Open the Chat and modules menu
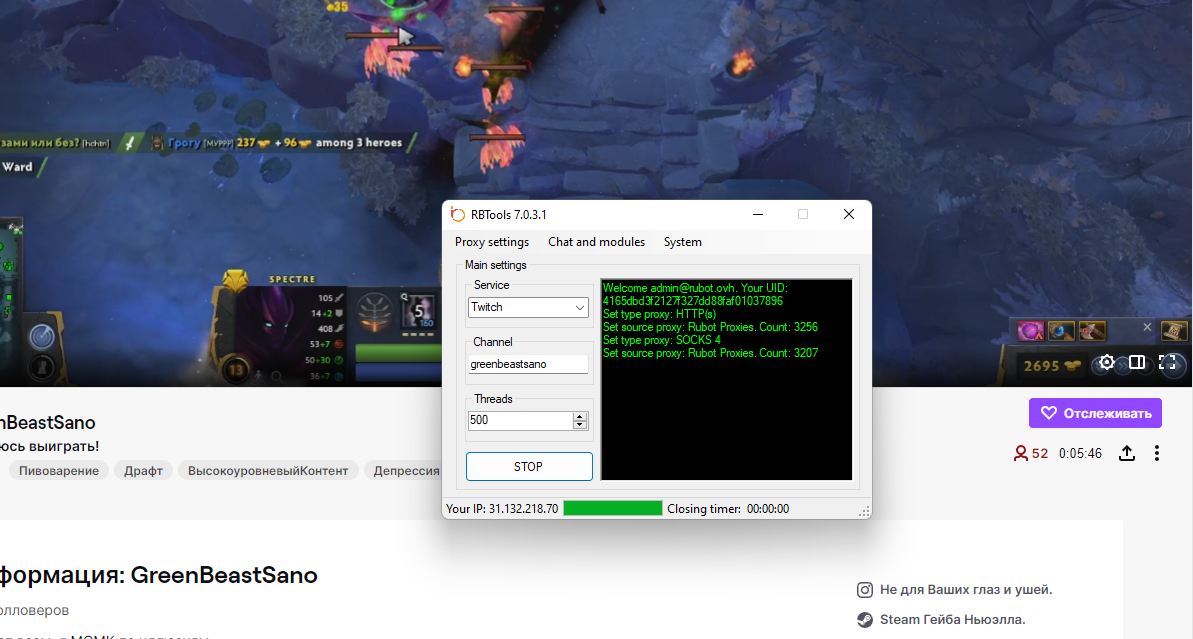1193x639 pixels. [596, 242]
